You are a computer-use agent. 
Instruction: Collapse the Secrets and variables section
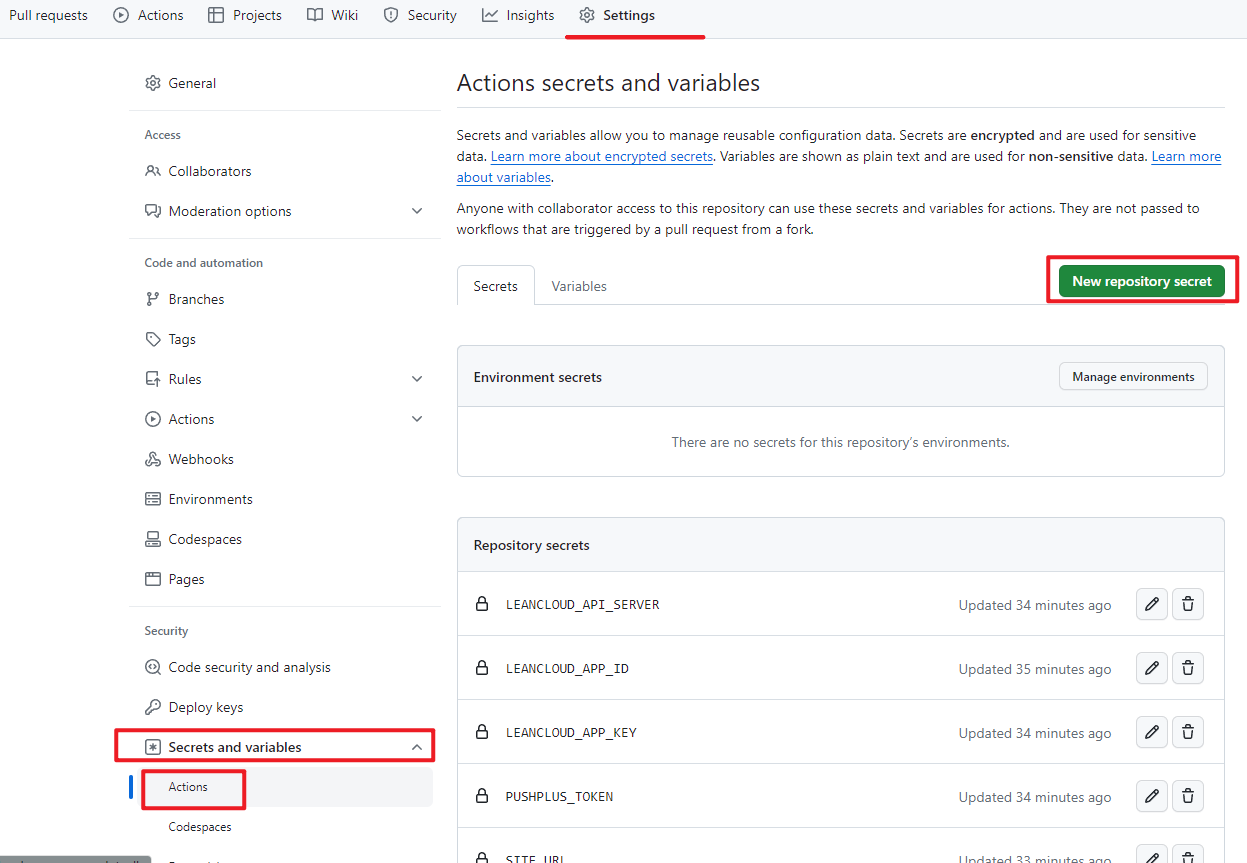[417, 747]
